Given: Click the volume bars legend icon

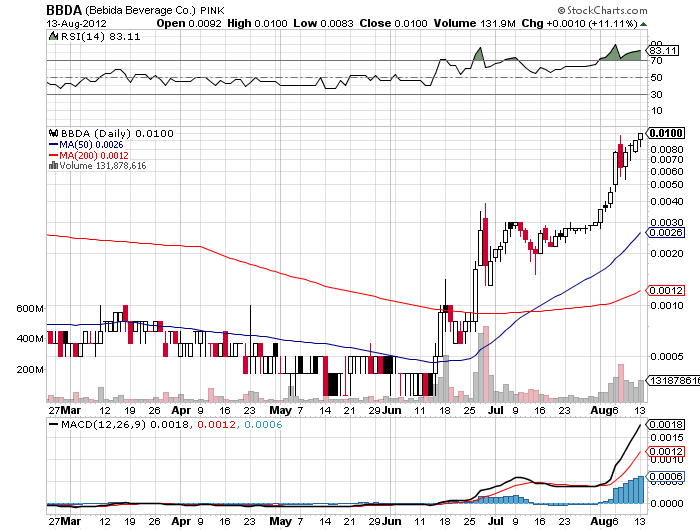Looking at the screenshot, I should click(x=54, y=165).
